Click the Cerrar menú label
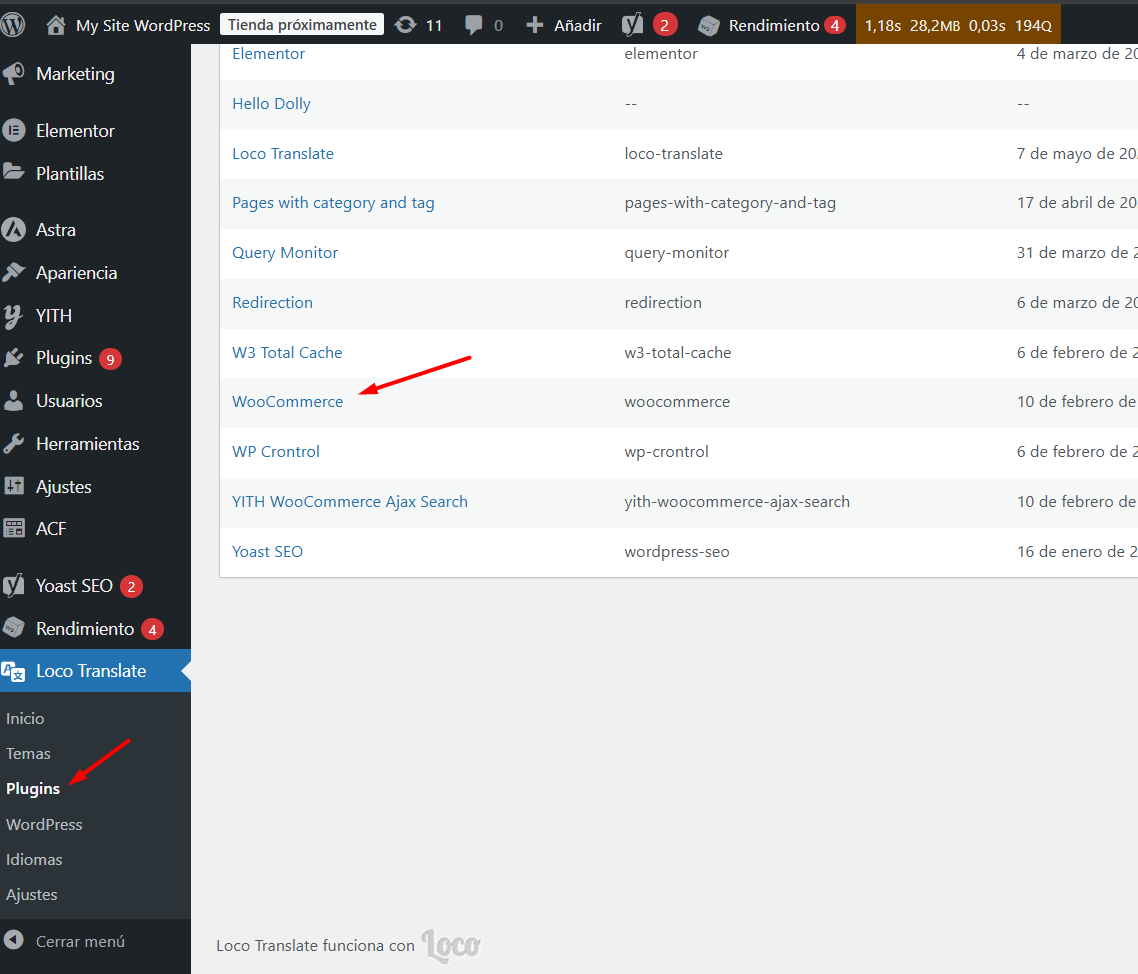Image resolution: width=1138 pixels, height=974 pixels. pyautogui.click(x=81, y=941)
